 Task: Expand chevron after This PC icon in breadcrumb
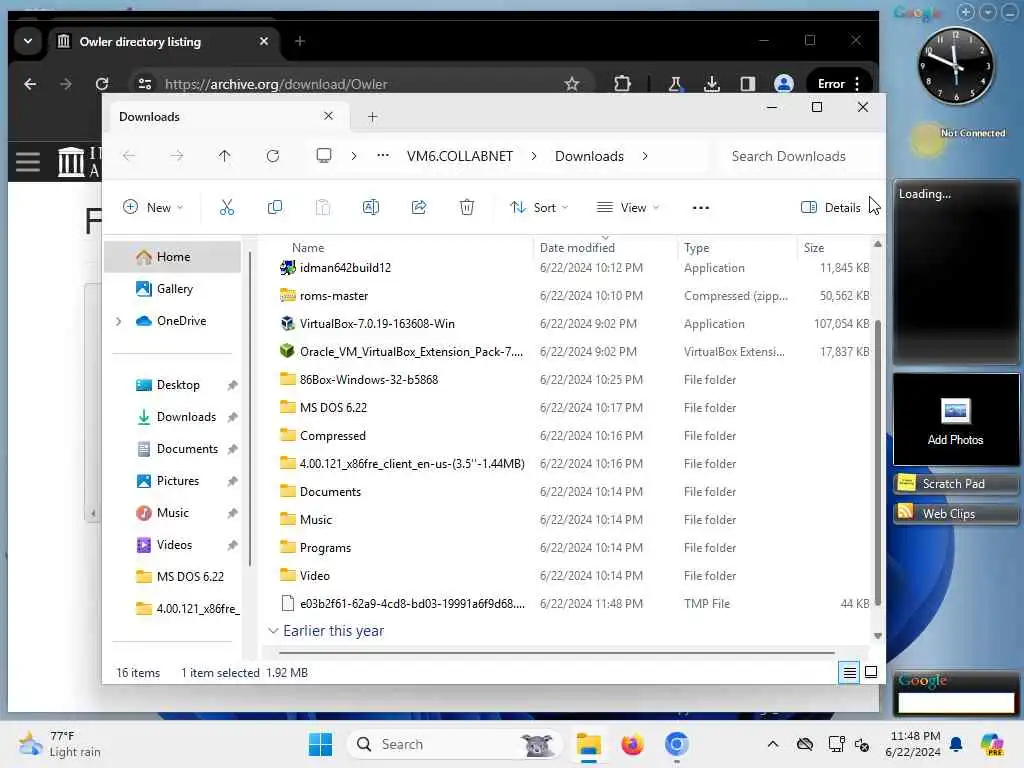[x=353, y=156]
